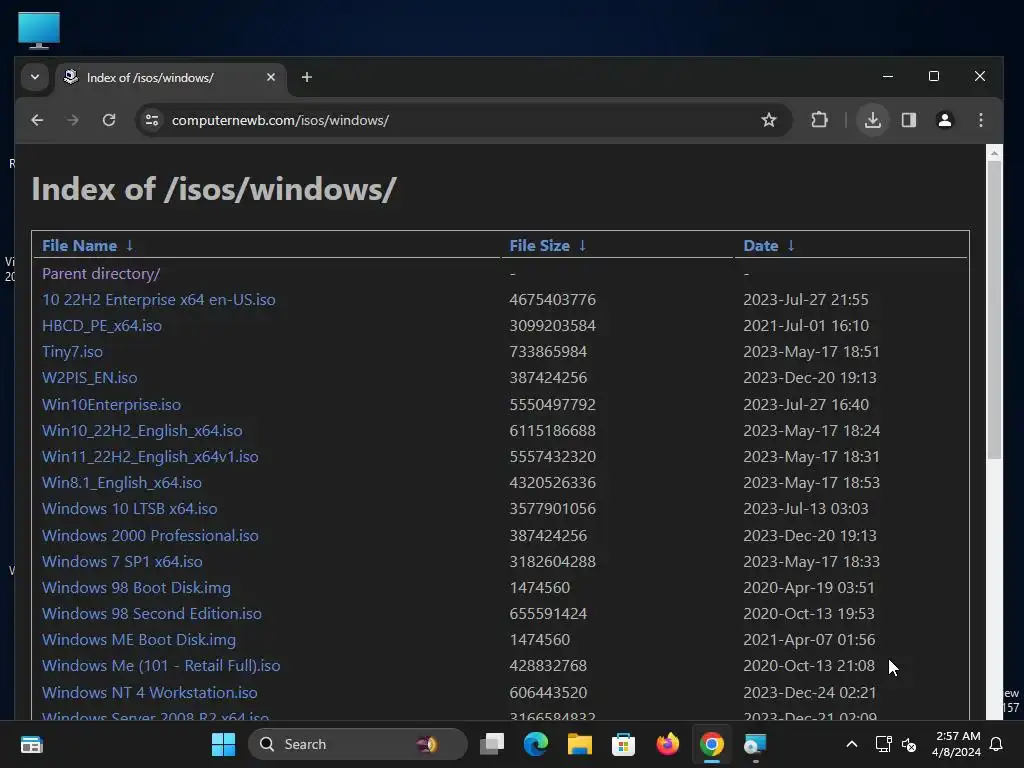Download Win10_22H2_English_x64.iso
Screen dimensions: 1024x768
[x=142, y=431]
